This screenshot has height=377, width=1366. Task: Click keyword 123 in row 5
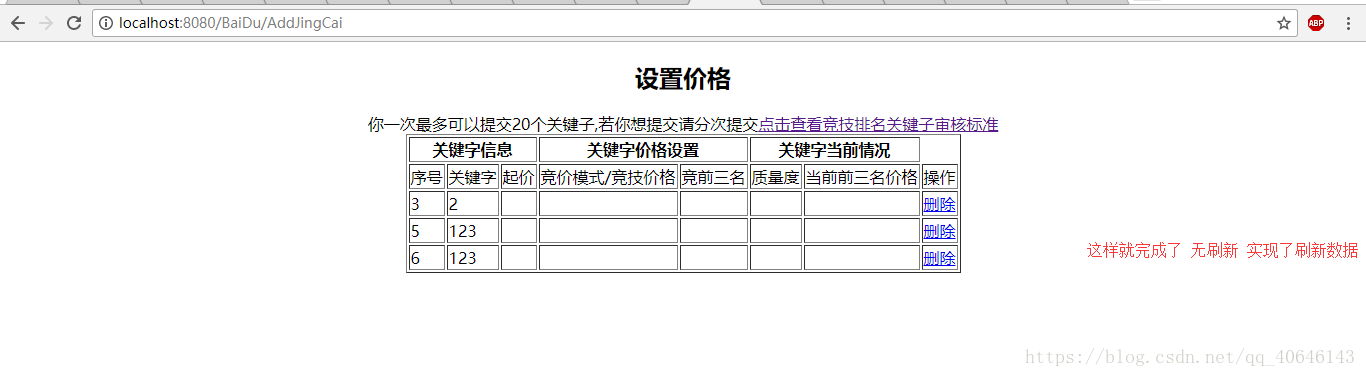point(472,231)
